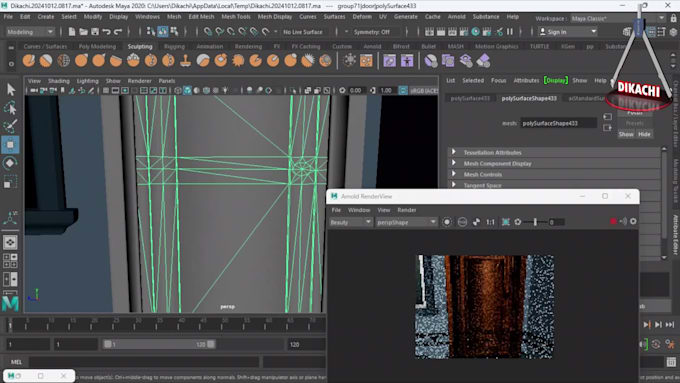Click Focus in Attribute Editor menu
The height and width of the screenshot is (383, 680).
[498, 80]
